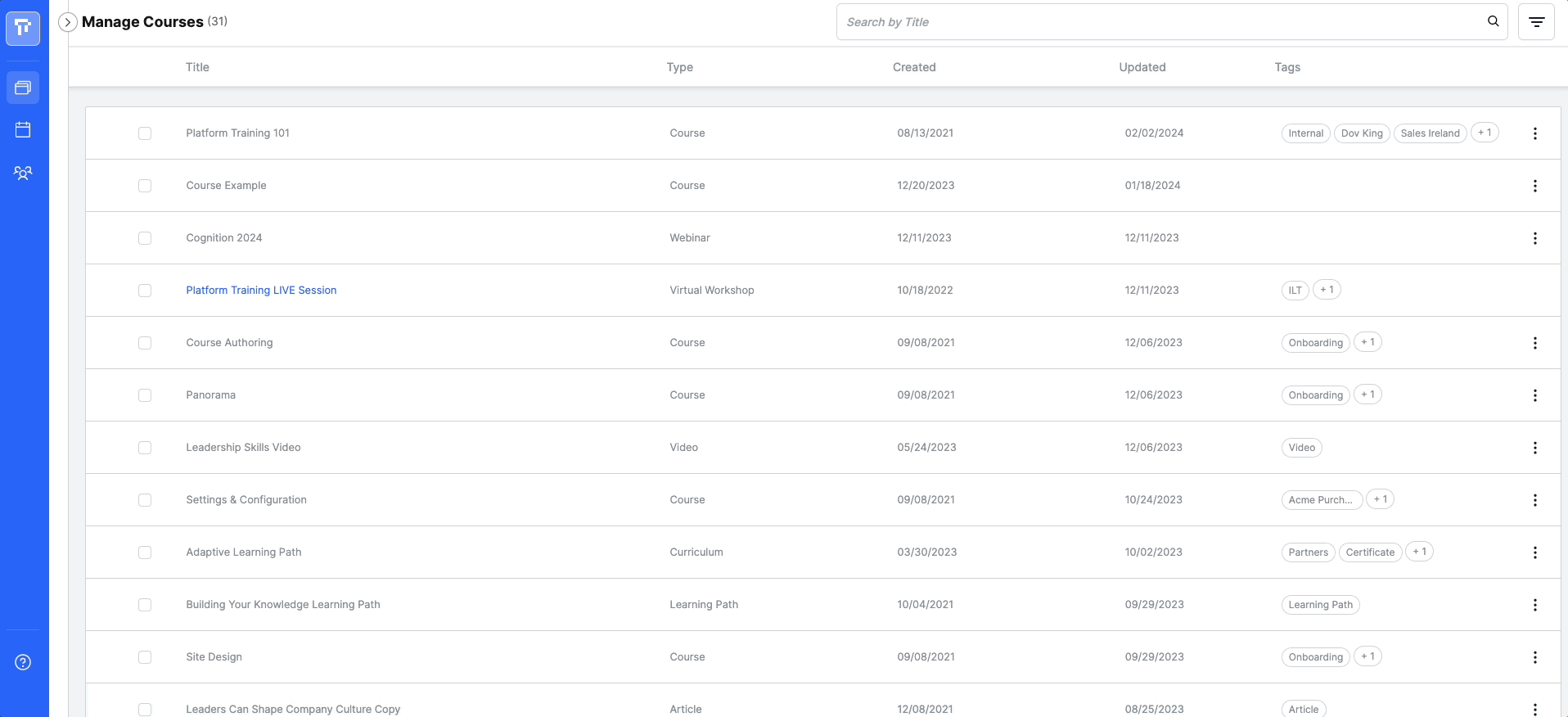Expand +1 tags on Course Authoring row
The width and height of the screenshot is (1568, 717).
(1367, 342)
